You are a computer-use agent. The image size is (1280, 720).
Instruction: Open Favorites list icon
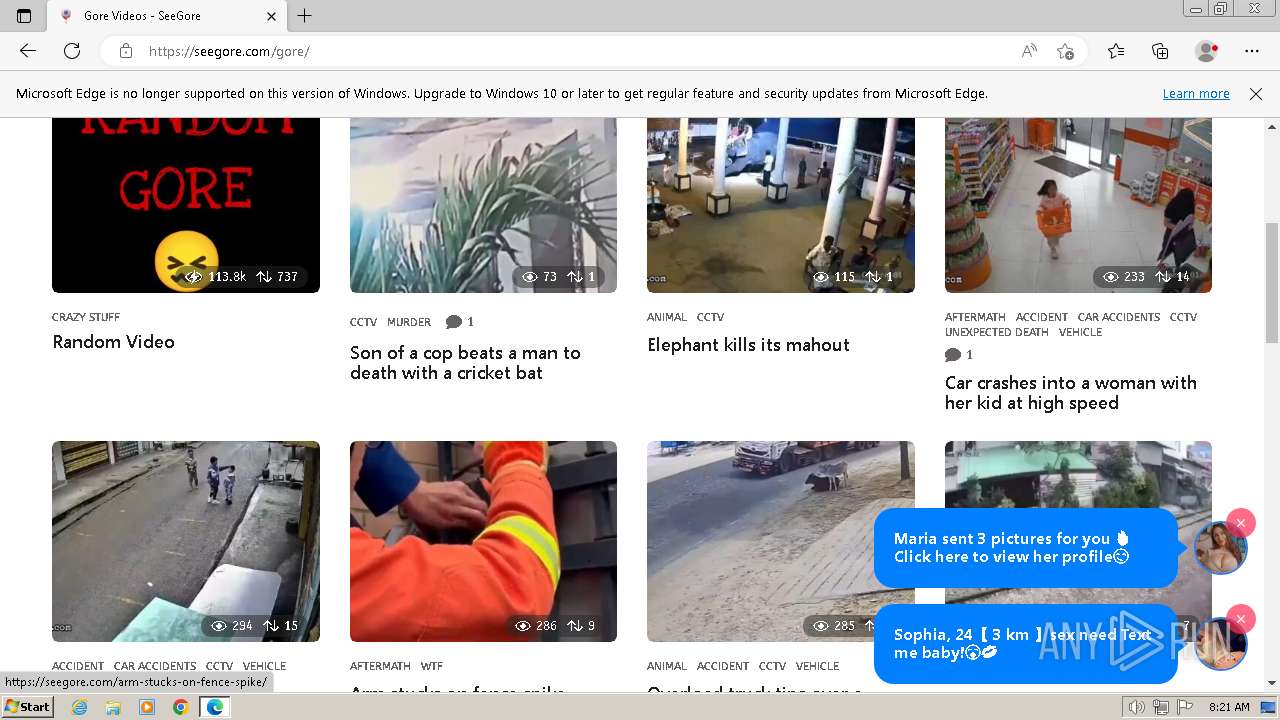pos(1116,51)
